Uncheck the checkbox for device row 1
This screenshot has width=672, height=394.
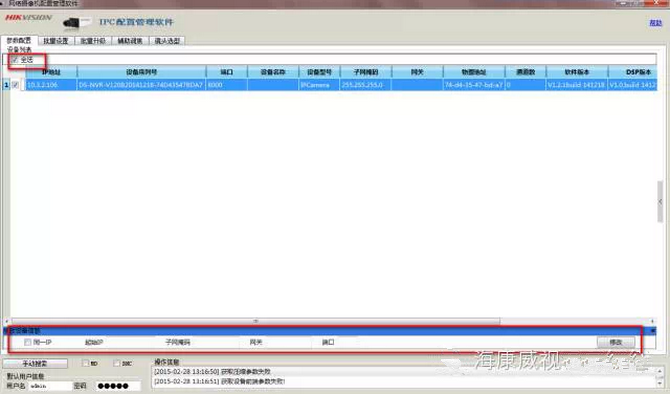16,85
